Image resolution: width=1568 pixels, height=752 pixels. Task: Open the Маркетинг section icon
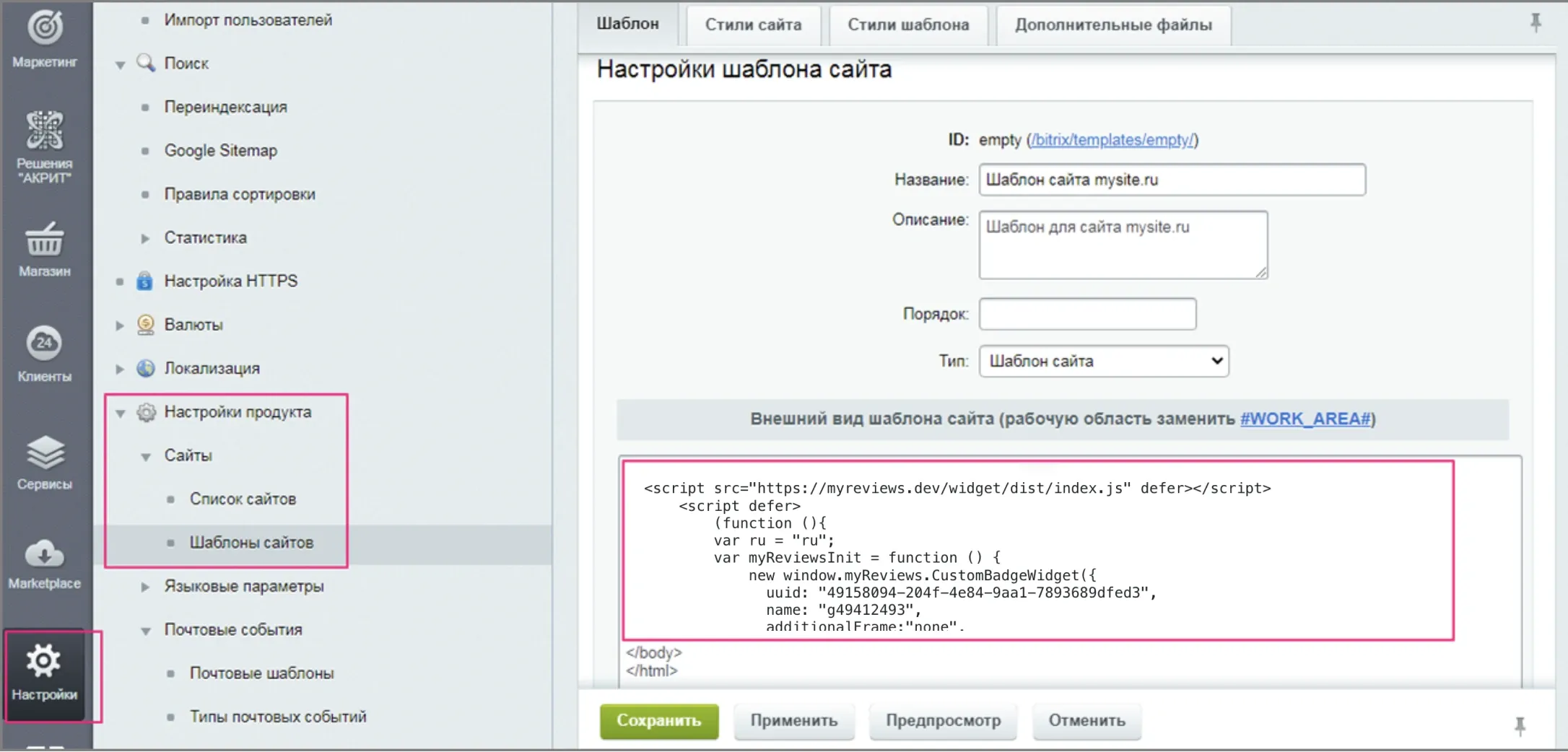coord(45,27)
